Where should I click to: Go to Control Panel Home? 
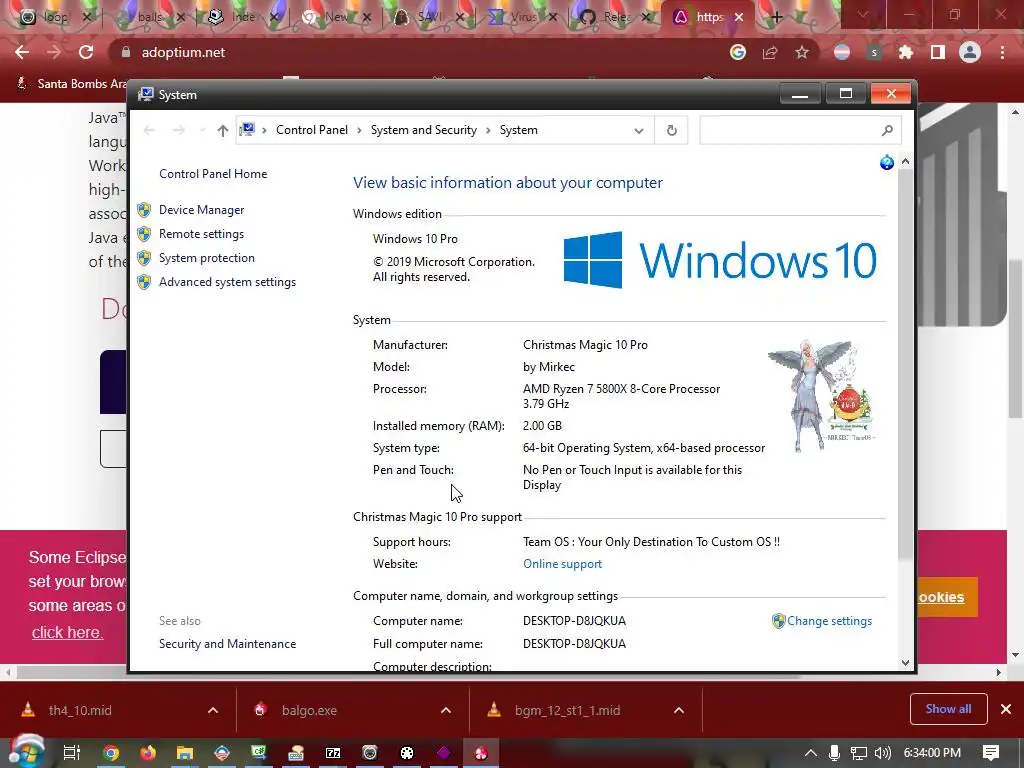pos(213,174)
